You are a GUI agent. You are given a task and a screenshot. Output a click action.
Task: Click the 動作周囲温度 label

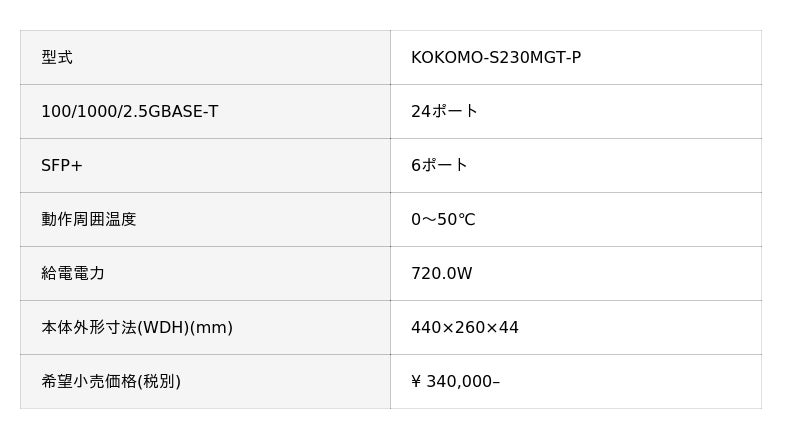point(88,220)
